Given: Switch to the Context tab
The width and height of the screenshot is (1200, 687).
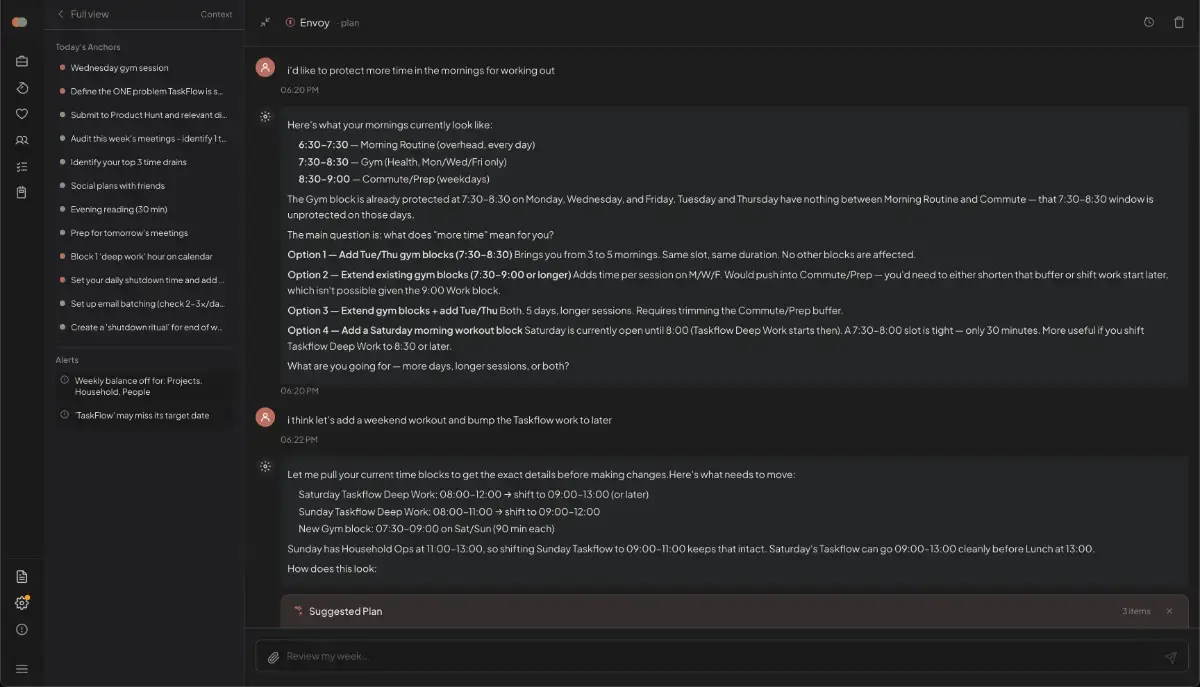Looking at the screenshot, I should [x=216, y=14].
